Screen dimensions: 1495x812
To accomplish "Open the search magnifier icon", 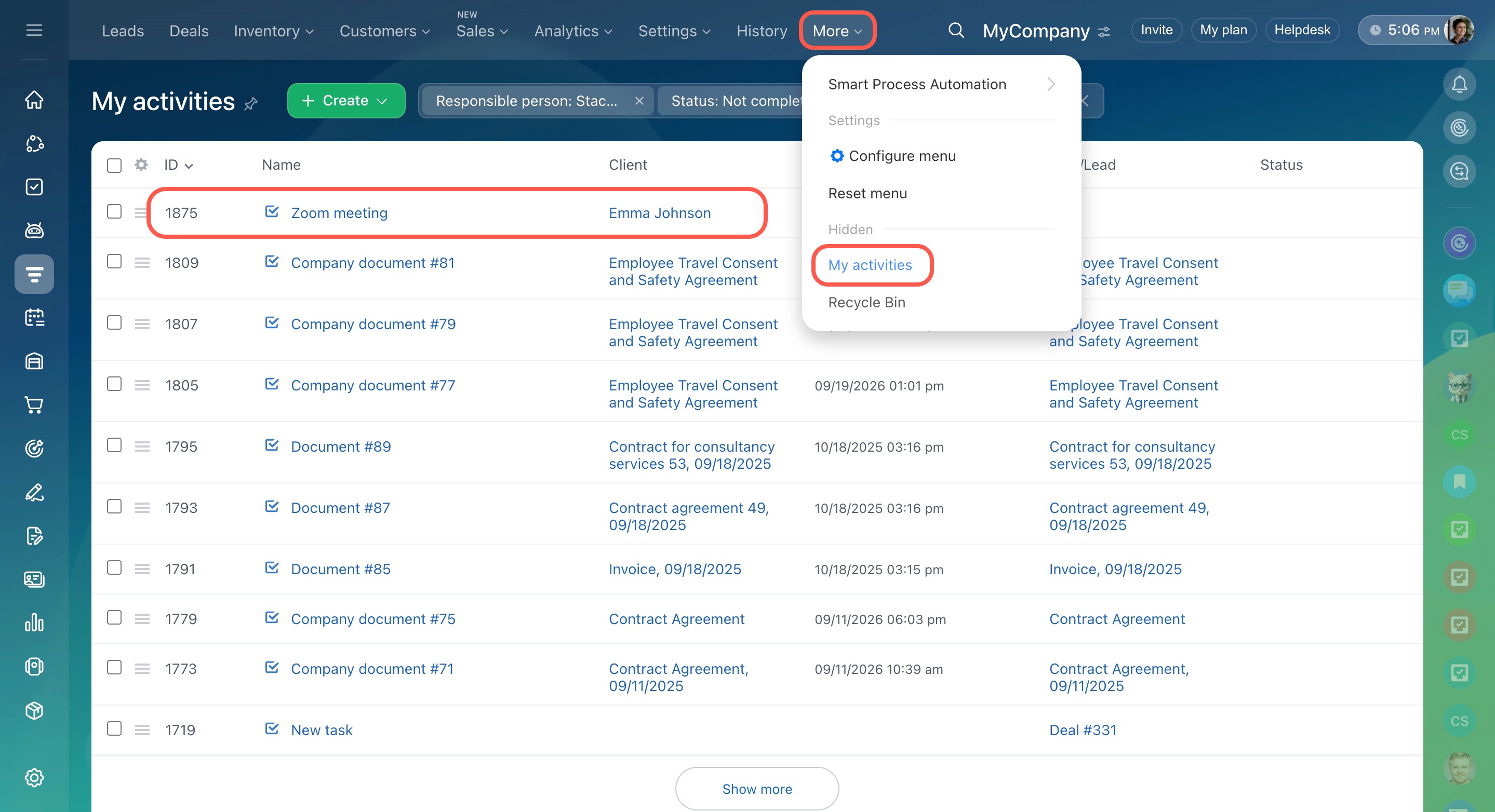I will click(956, 30).
